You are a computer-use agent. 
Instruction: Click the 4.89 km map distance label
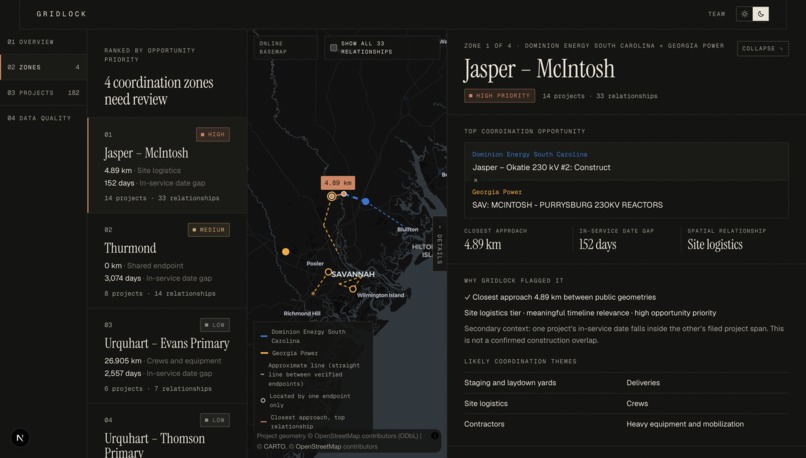pos(338,182)
